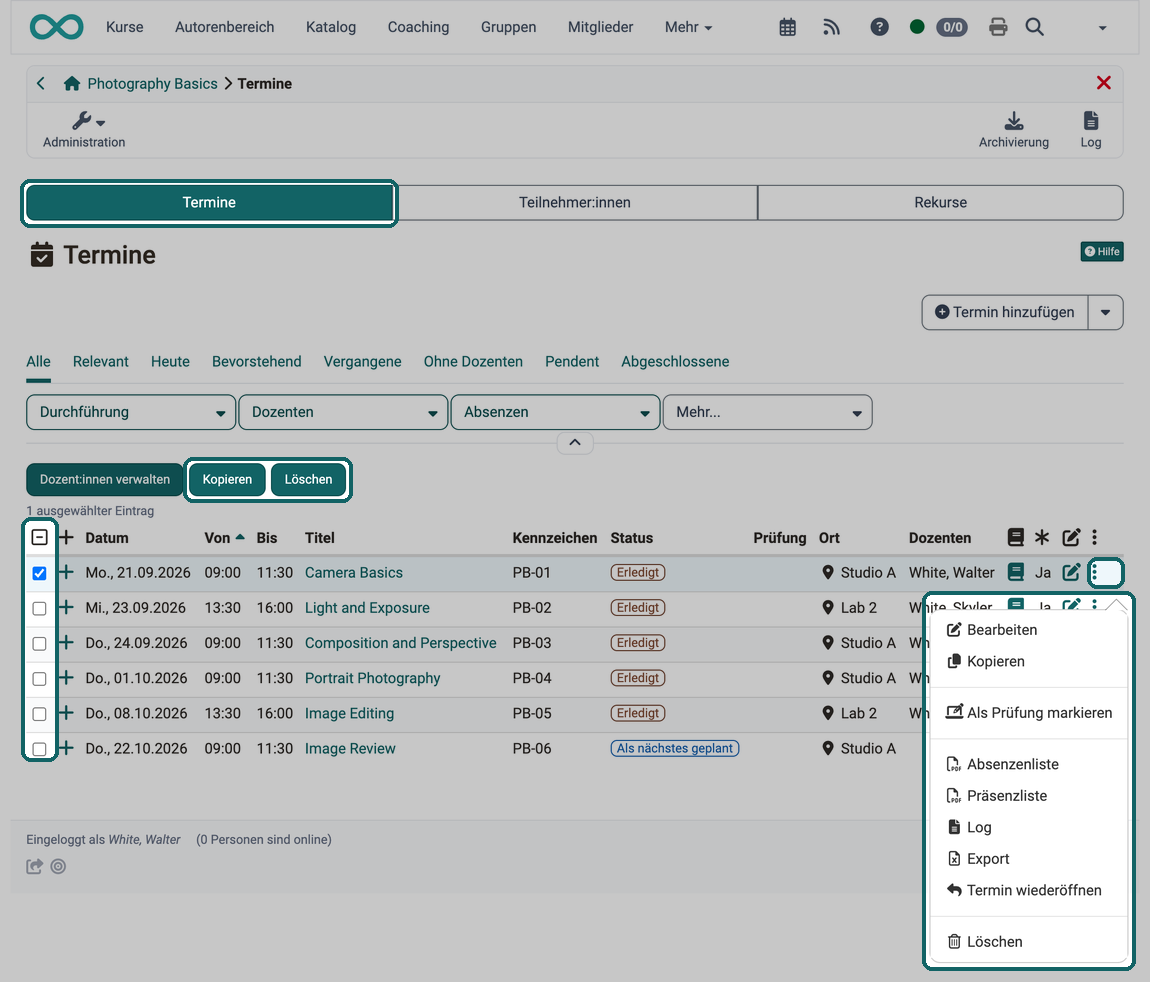The height and width of the screenshot is (982, 1150).
Task: Open the calendar icon in top bar
Action: [x=787, y=27]
